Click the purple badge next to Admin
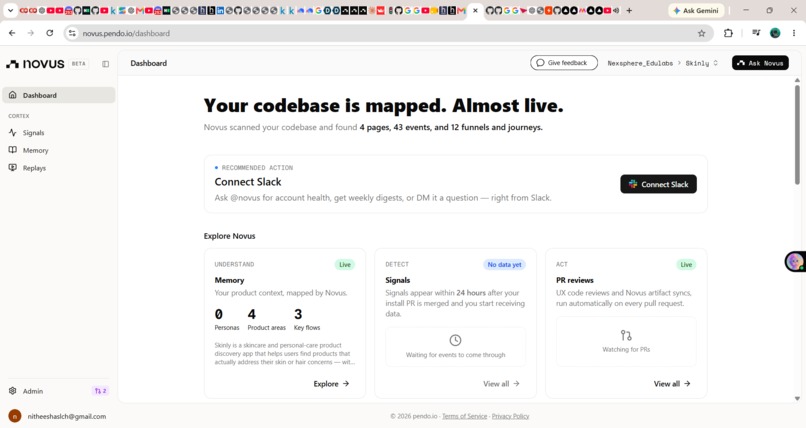Screen dimensions: 806x428 click(x=100, y=391)
